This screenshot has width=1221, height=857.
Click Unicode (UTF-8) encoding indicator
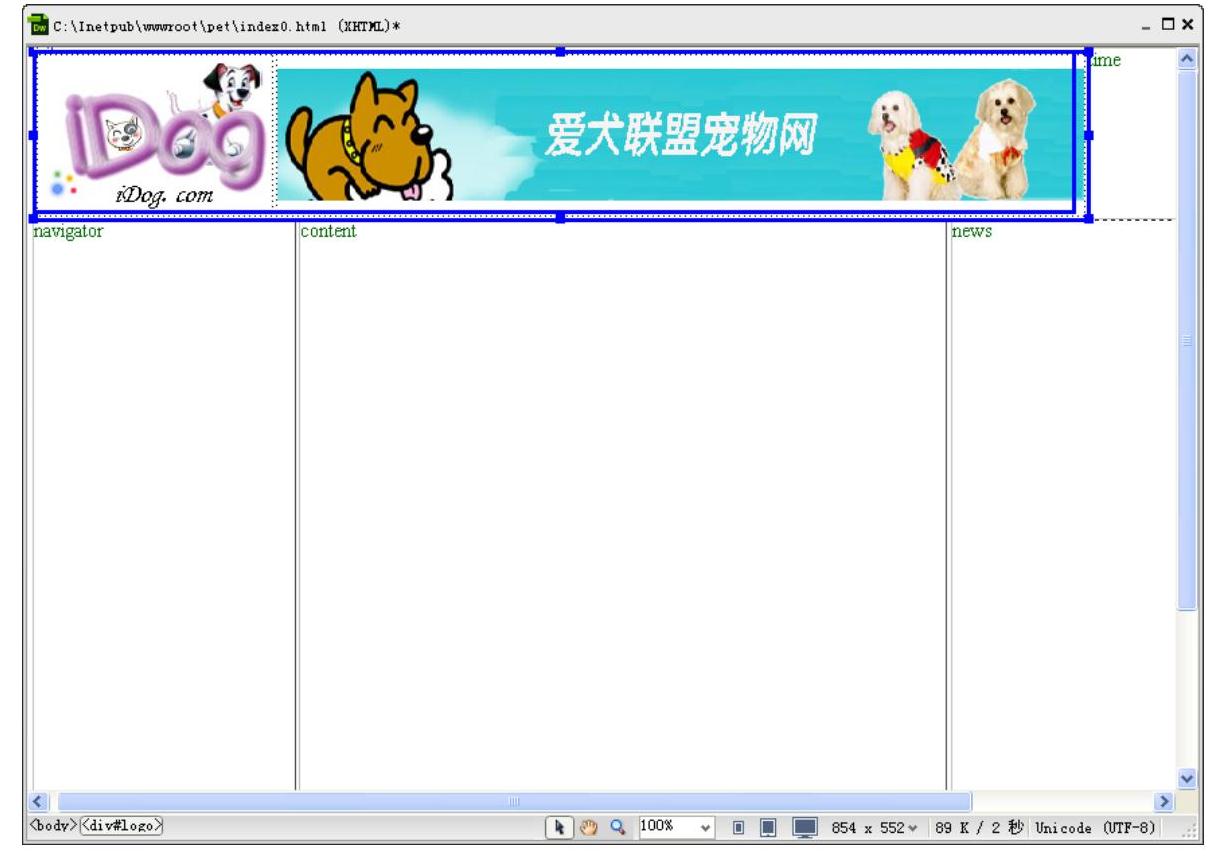(x=1095, y=828)
